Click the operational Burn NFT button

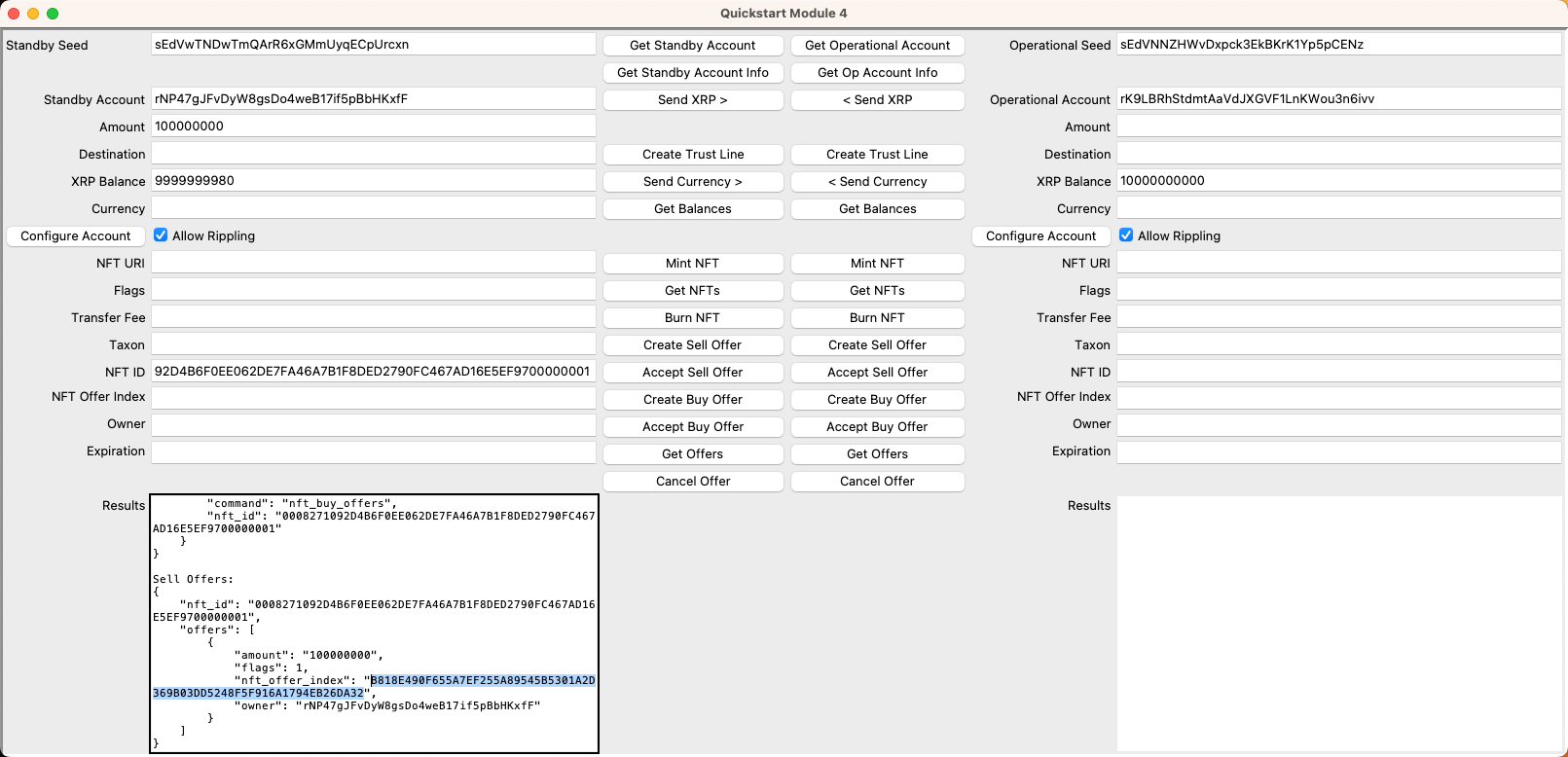pos(877,318)
